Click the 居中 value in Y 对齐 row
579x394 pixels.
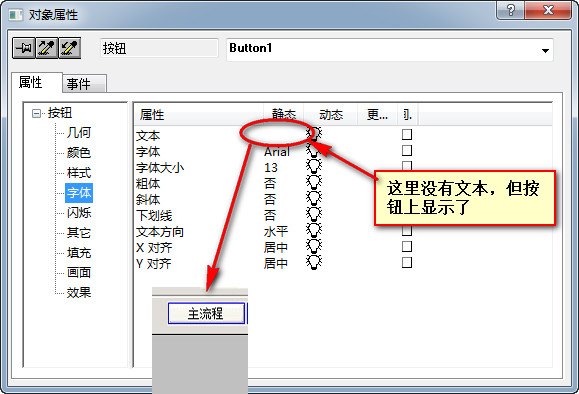[x=276, y=263]
